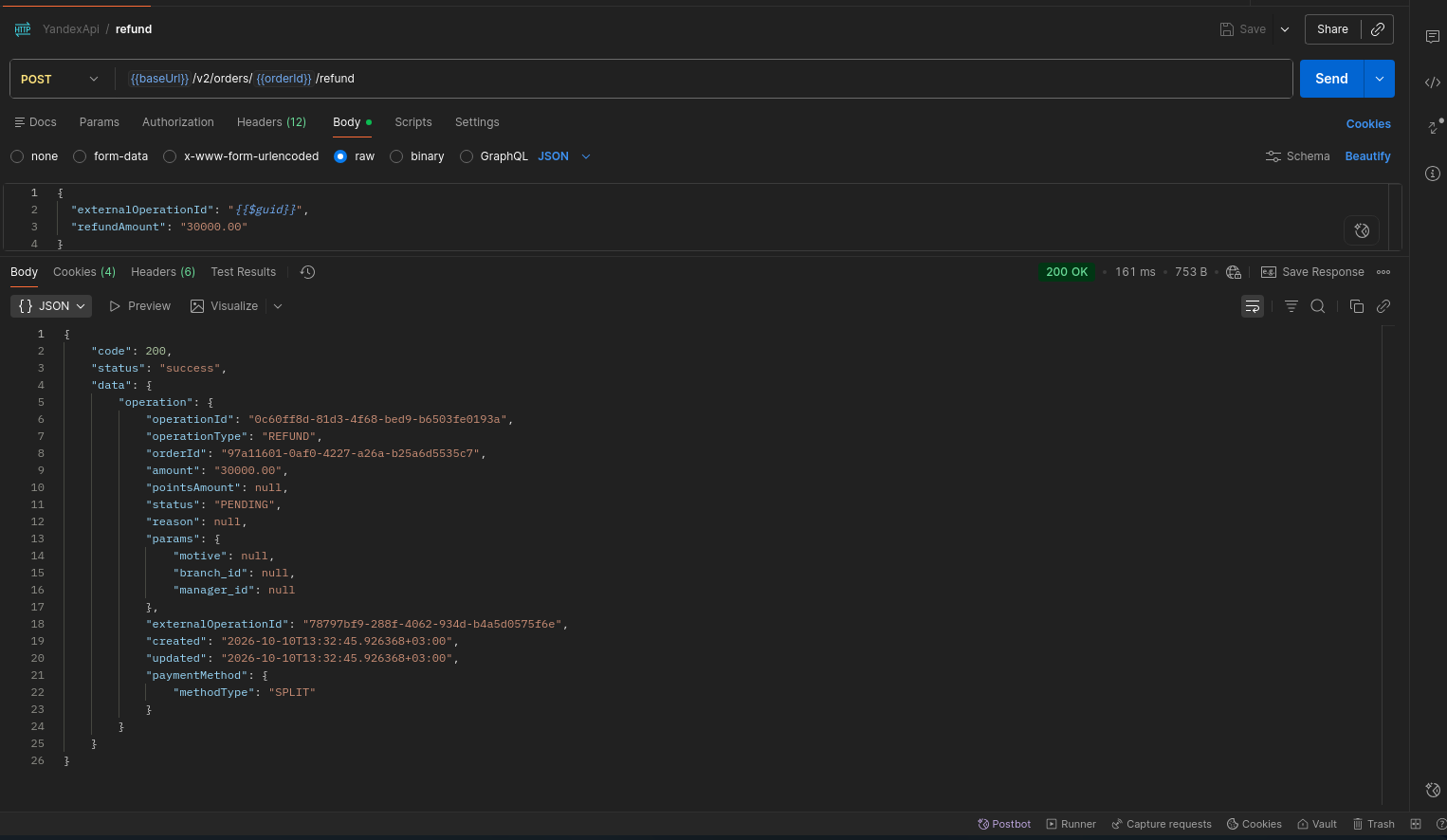Click the 200 OK status badge
This screenshot has height=840, width=1447.
(x=1067, y=272)
